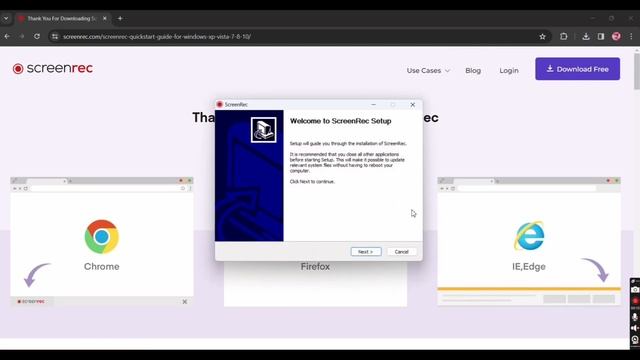Click the Firefox label text
640x360 pixels.
(315, 267)
